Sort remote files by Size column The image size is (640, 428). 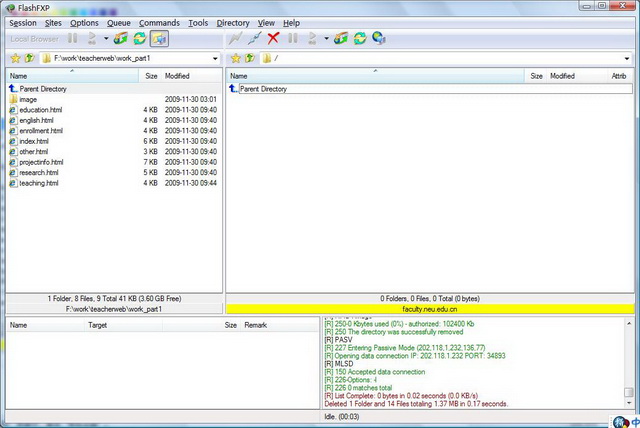(536, 76)
